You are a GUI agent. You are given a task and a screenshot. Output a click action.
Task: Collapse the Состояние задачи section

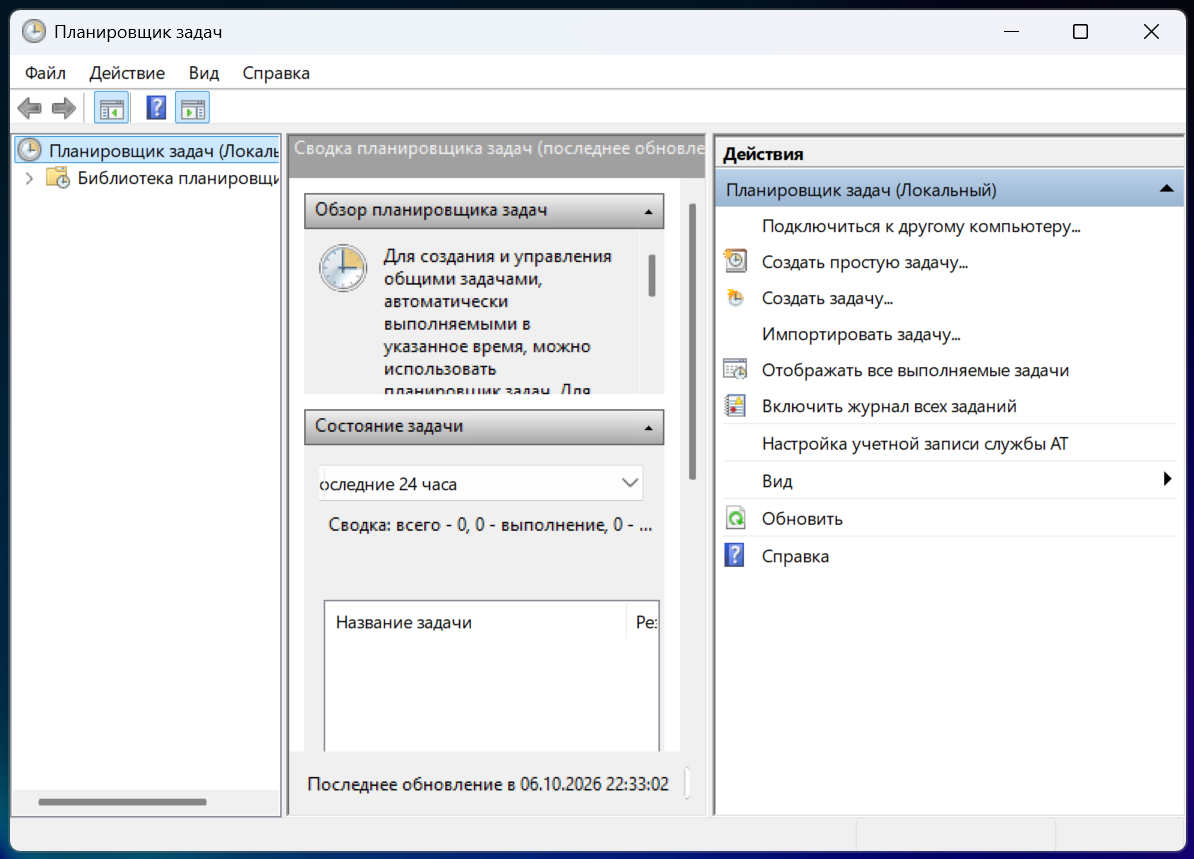(x=648, y=427)
